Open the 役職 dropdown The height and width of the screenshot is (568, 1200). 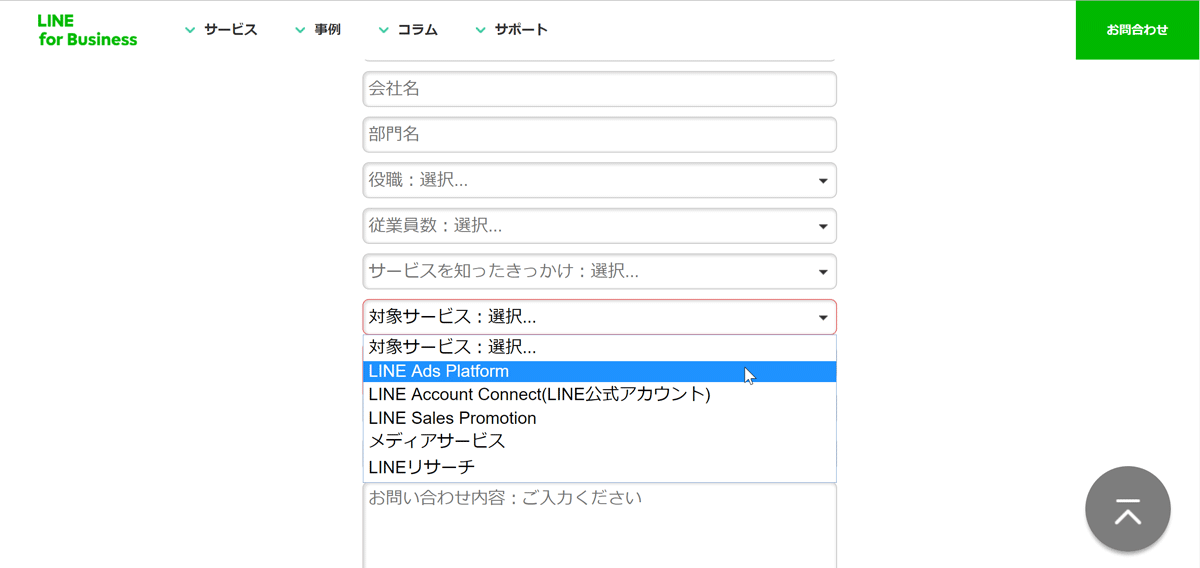pos(600,181)
